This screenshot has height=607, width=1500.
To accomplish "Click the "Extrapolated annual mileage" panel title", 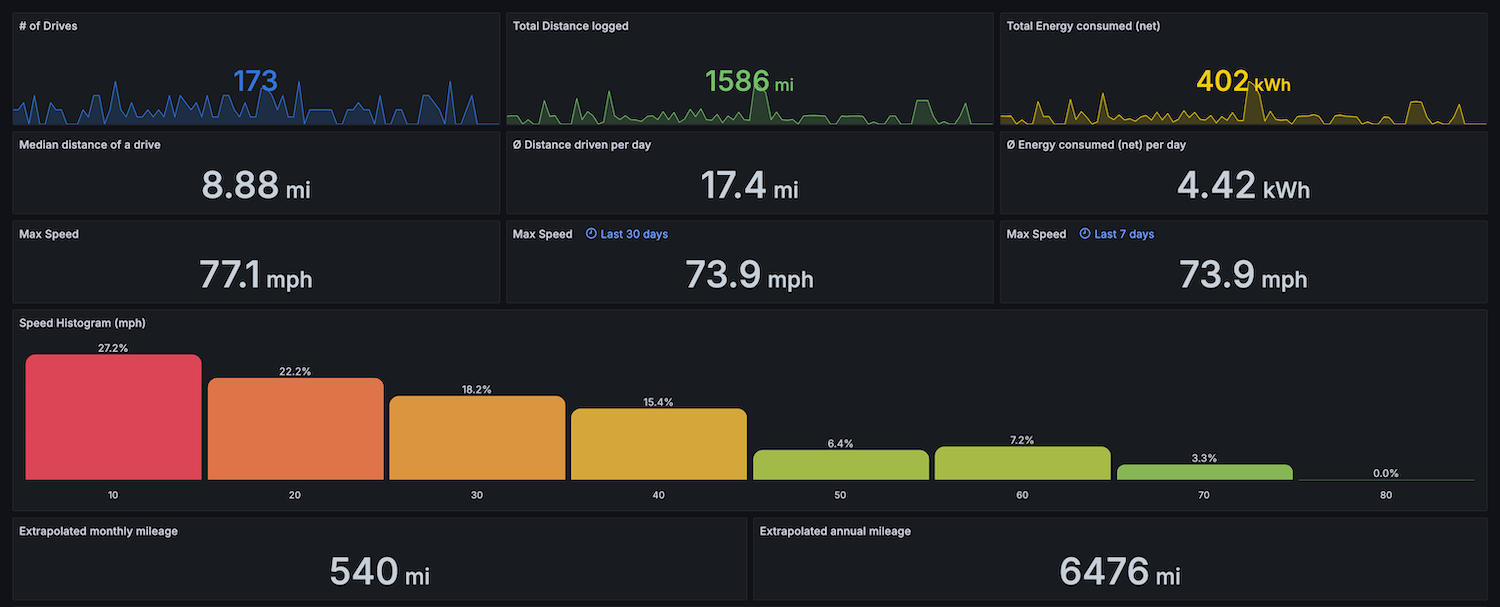I will [x=835, y=531].
